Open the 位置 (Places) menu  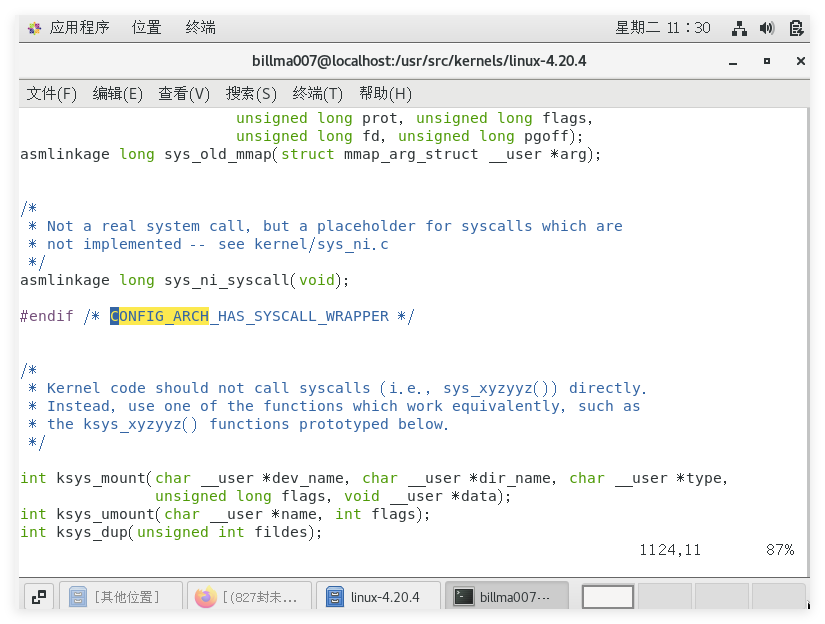[146, 28]
